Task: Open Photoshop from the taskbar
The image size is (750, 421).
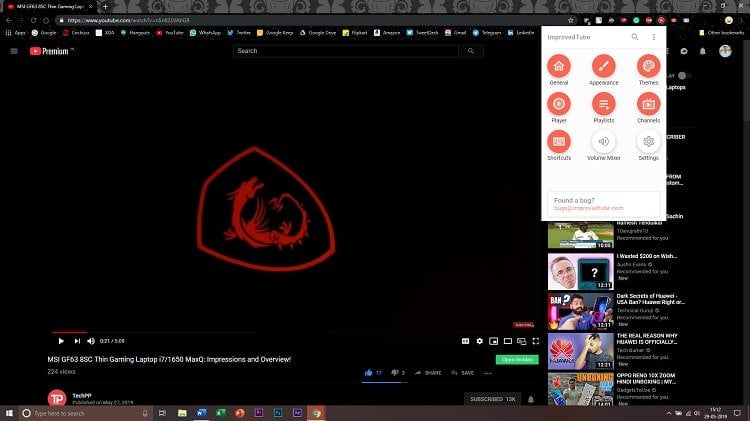Action: point(278,413)
